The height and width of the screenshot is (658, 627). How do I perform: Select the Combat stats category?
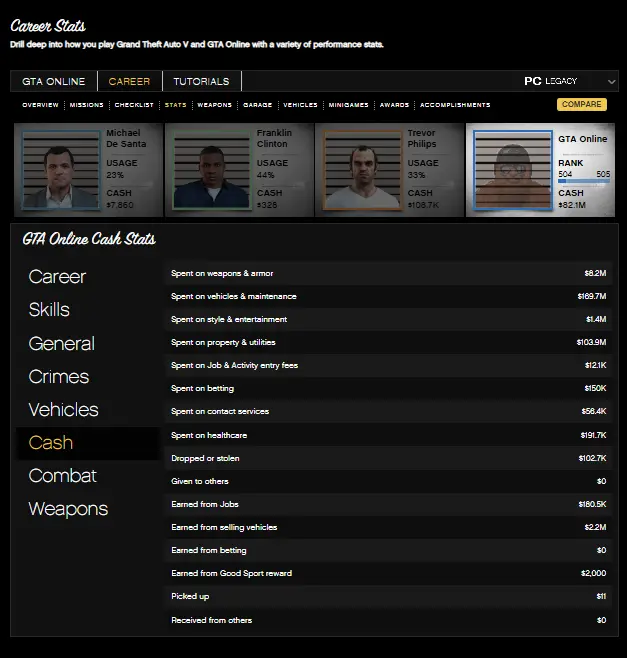(x=63, y=475)
